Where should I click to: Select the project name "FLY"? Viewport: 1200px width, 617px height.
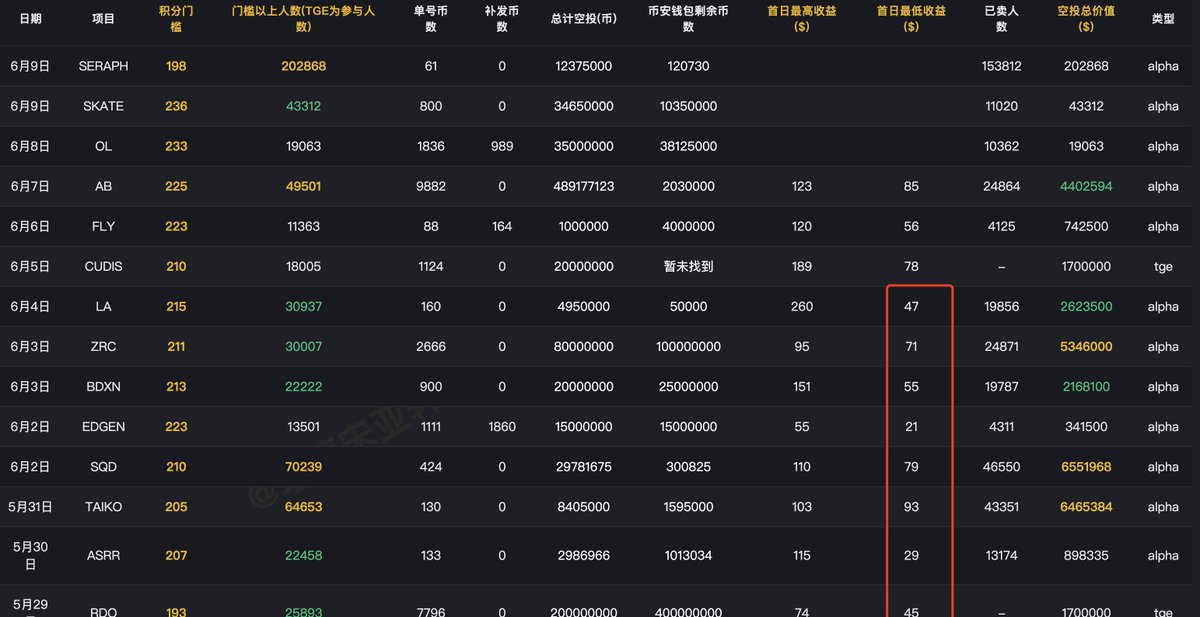click(103, 226)
